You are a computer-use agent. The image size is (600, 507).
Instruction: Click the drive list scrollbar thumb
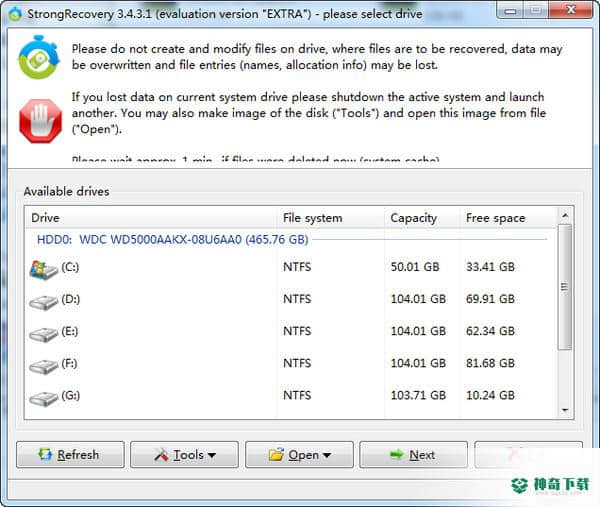click(565, 287)
